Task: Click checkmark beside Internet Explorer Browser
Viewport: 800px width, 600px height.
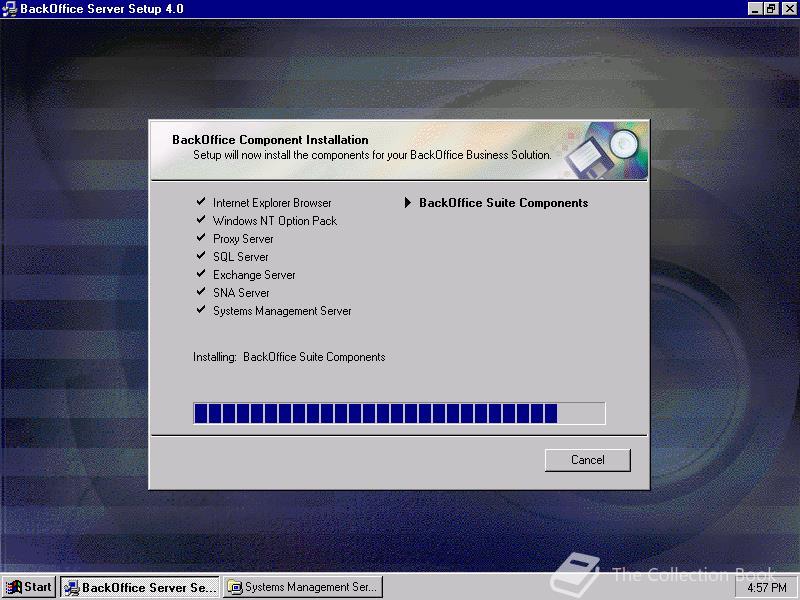Action: click(x=201, y=202)
